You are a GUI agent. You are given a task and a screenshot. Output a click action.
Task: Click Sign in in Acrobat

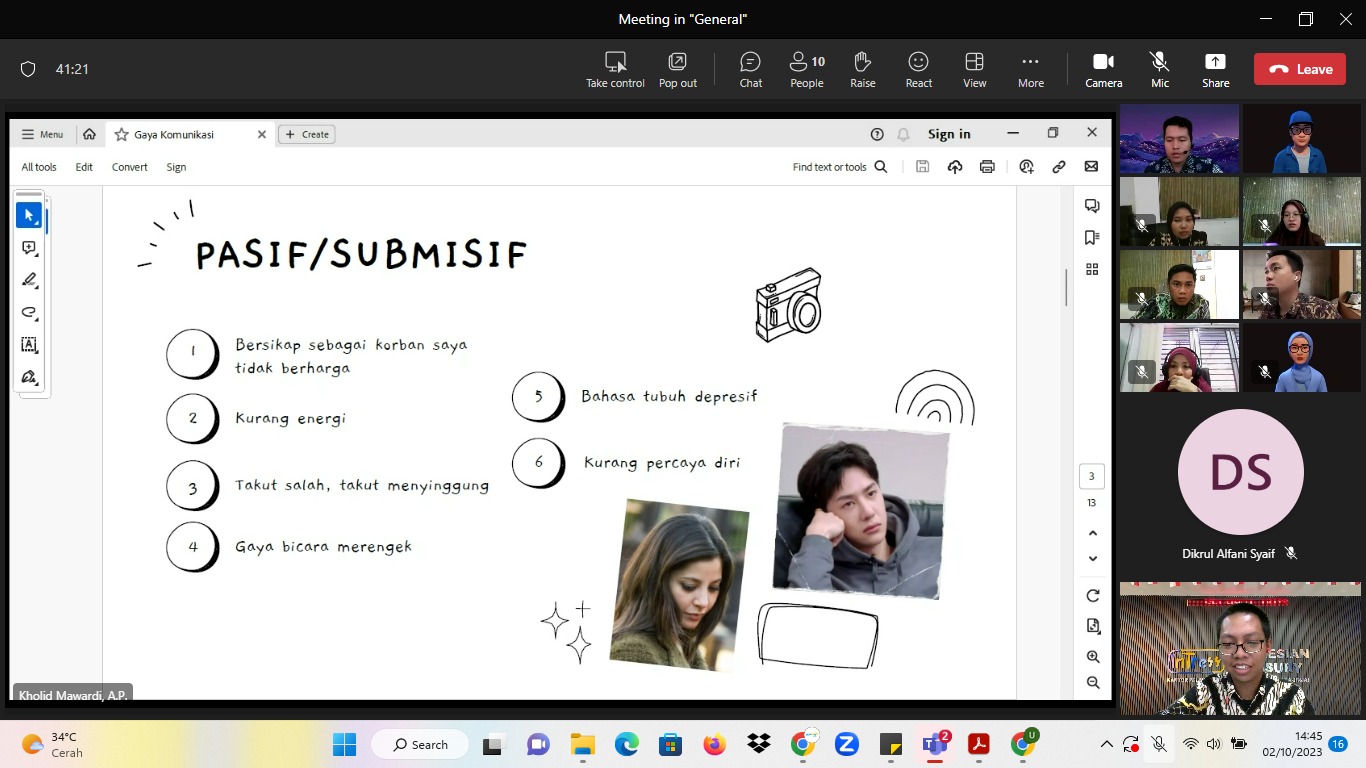pyautogui.click(x=948, y=134)
